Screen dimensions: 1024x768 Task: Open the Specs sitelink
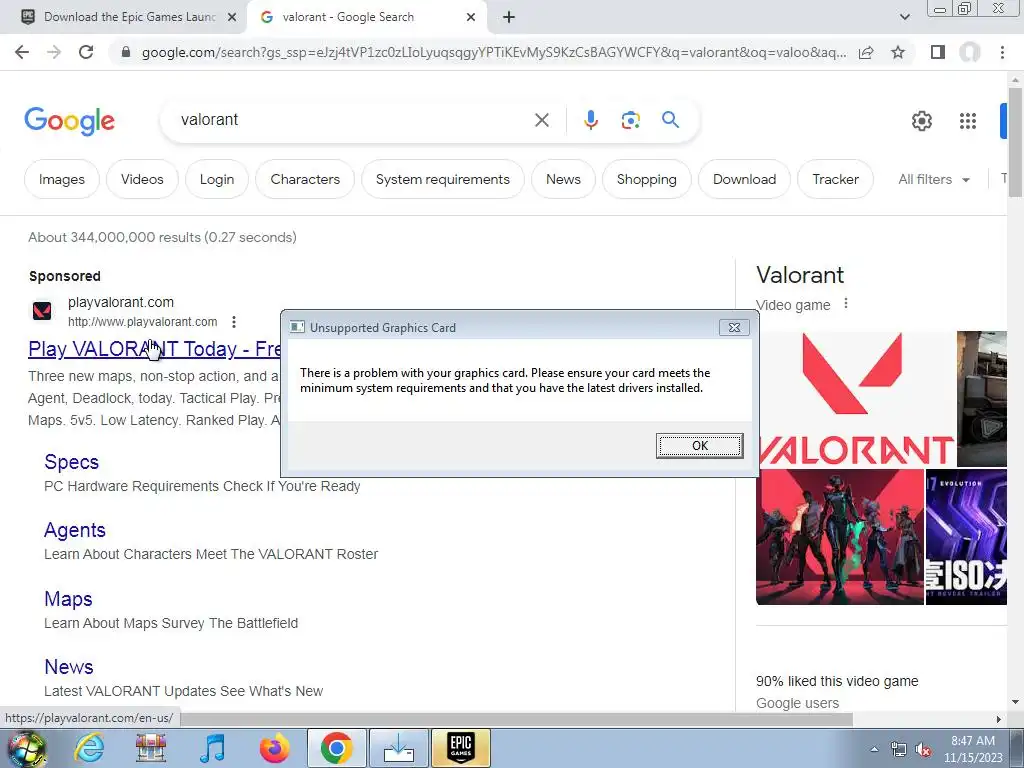click(x=71, y=462)
